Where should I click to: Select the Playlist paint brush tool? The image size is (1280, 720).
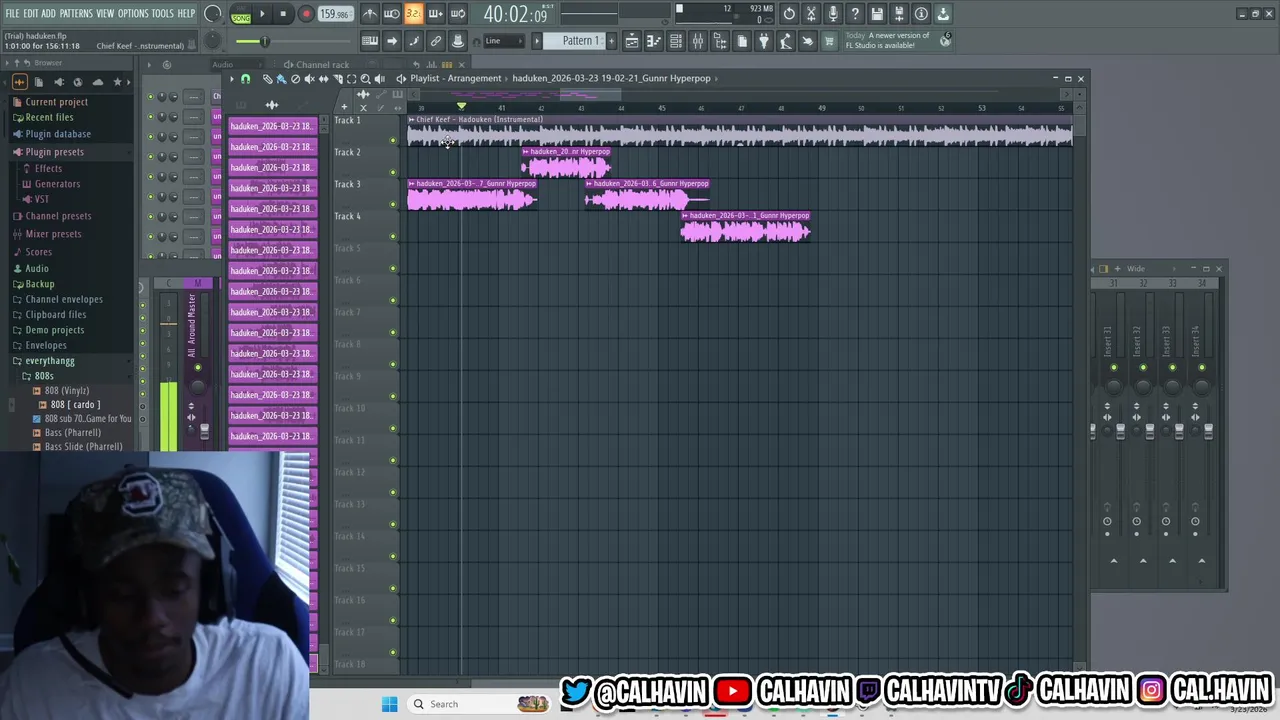point(281,79)
